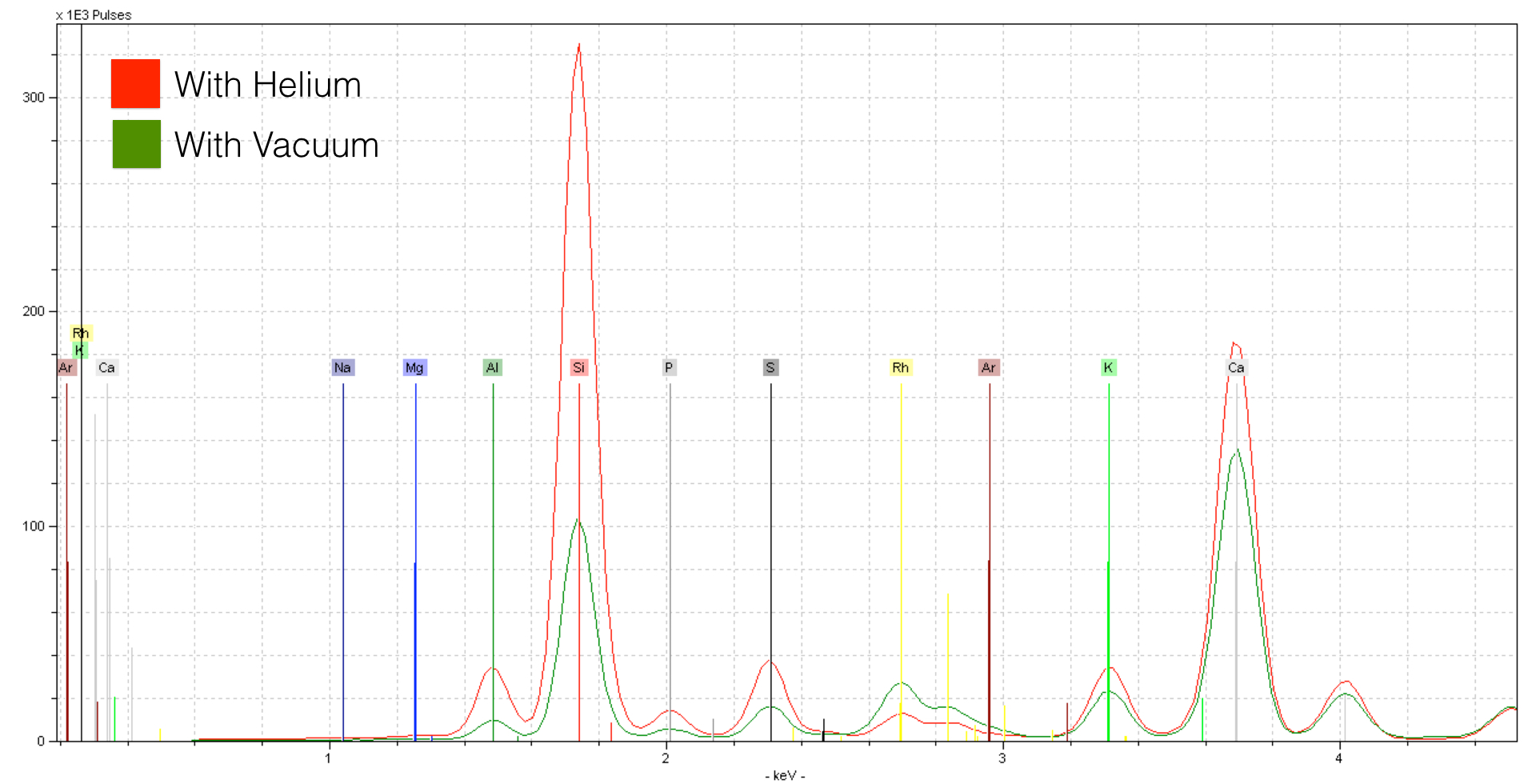The width and height of the screenshot is (1536, 784).
Task: Pick the Al element marker label
Action: click(x=492, y=368)
